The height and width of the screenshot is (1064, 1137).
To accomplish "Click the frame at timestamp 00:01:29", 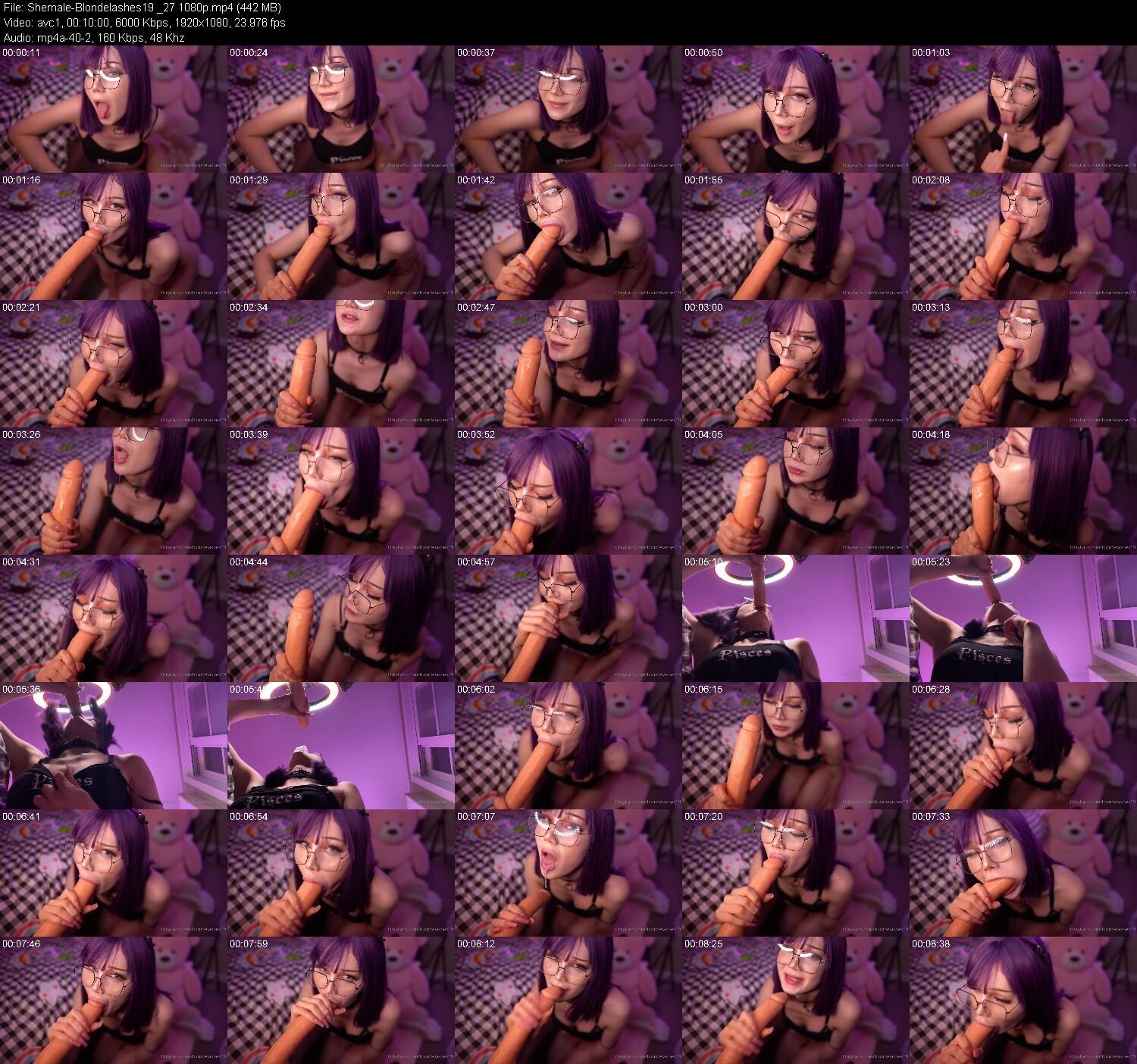I will tap(341, 236).
